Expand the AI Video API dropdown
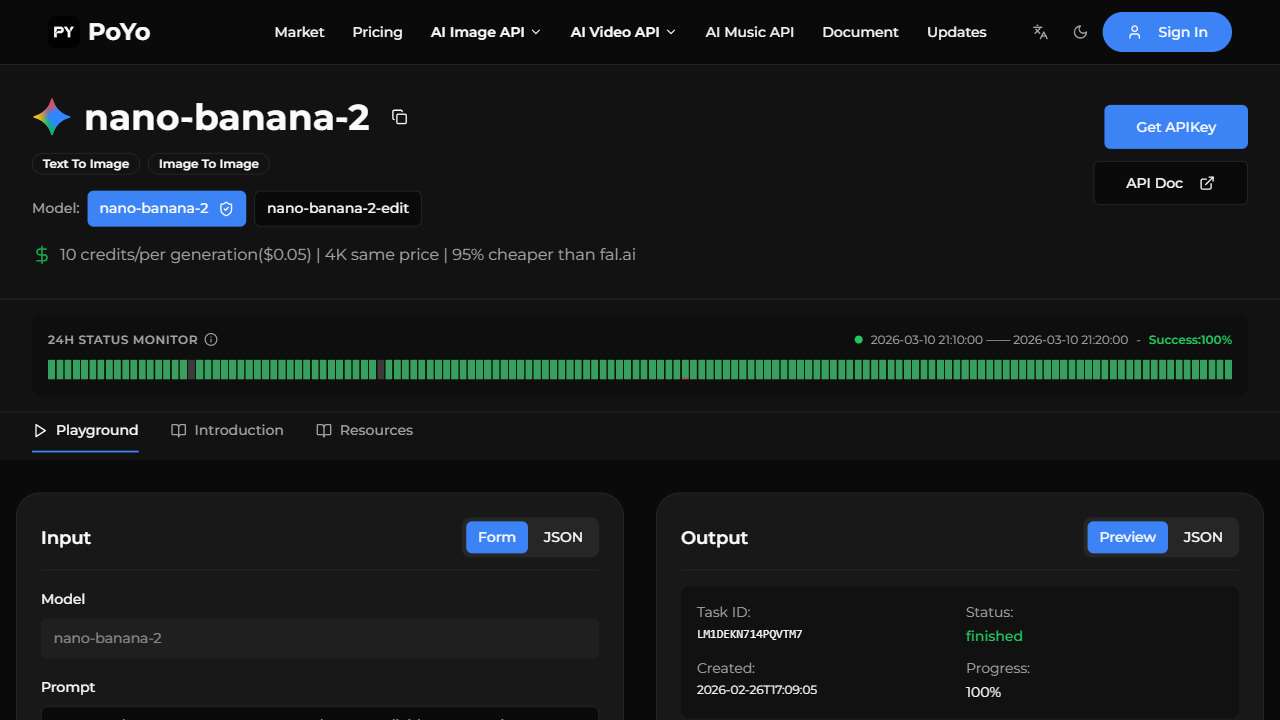 click(x=622, y=32)
